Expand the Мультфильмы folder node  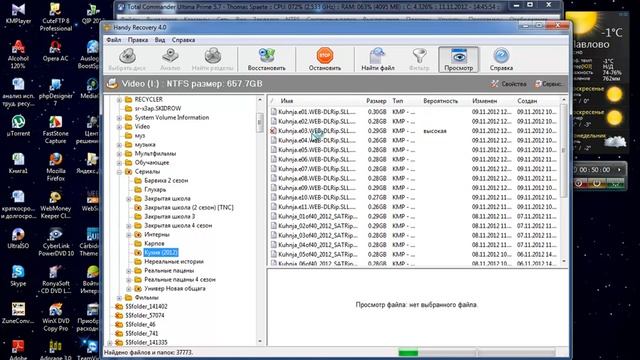pyautogui.click(x=119, y=153)
